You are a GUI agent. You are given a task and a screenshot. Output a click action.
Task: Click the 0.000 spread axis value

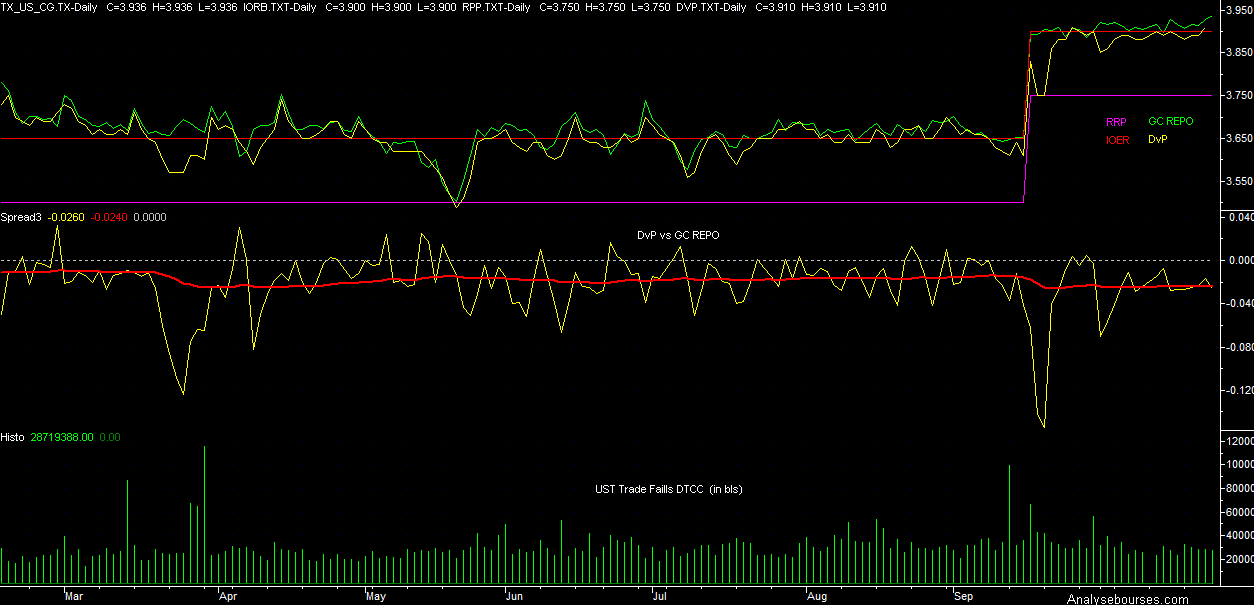[x=1239, y=260]
